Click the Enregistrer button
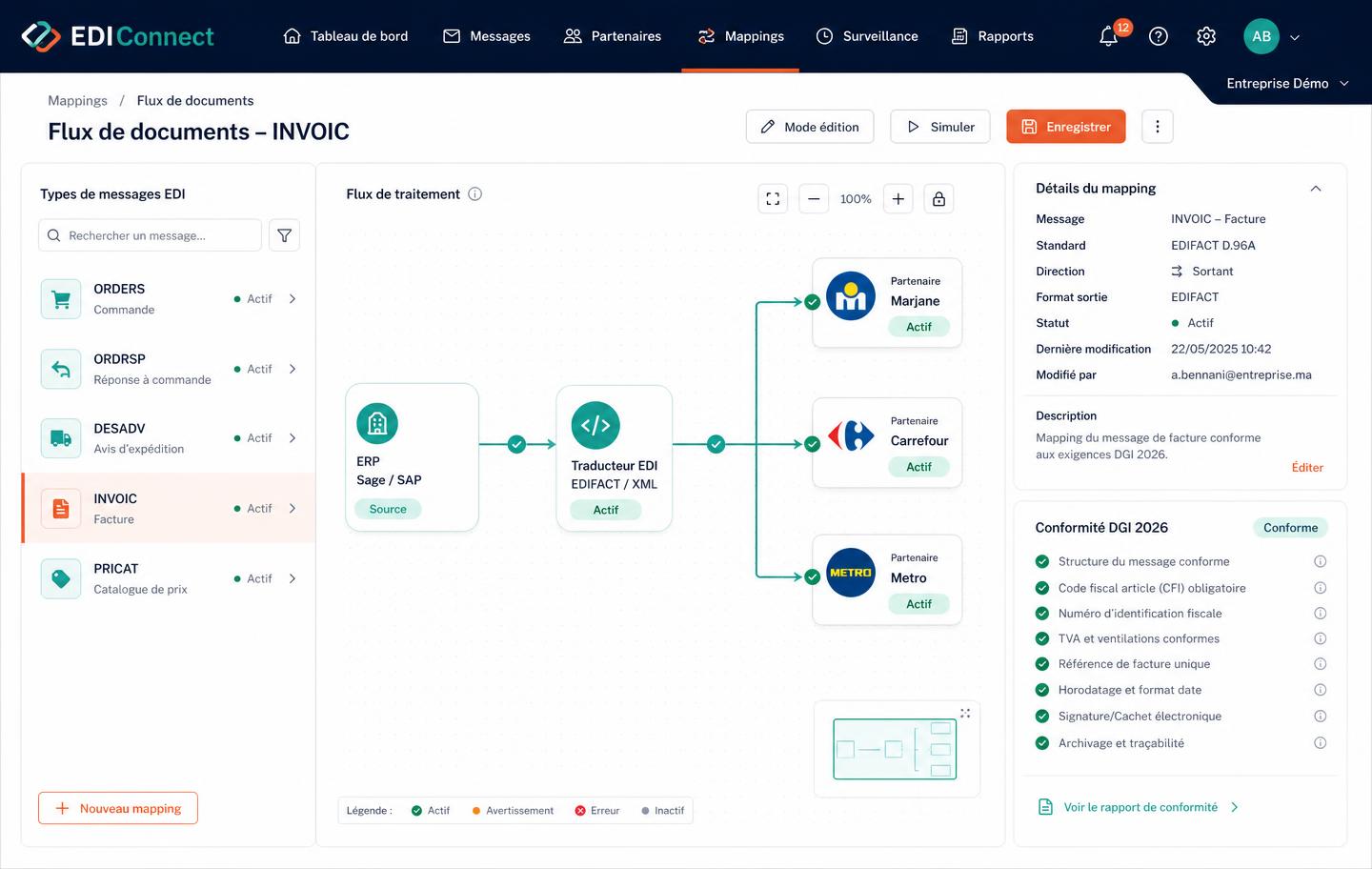This screenshot has height=869, width=1372. [x=1066, y=127]
